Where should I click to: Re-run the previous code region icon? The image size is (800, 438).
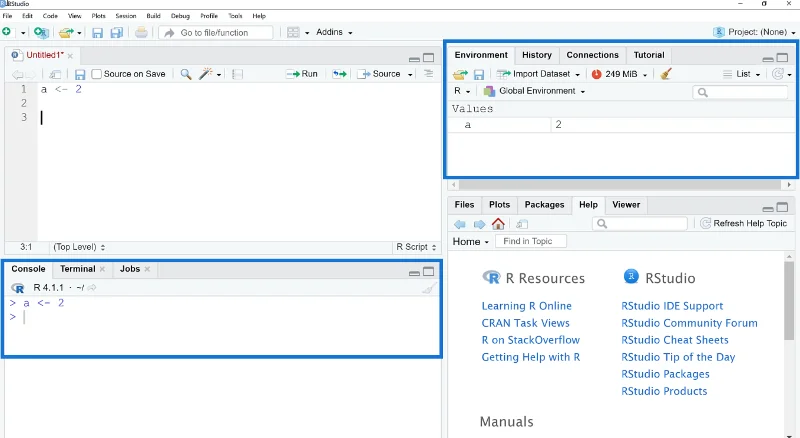[339, 74]
